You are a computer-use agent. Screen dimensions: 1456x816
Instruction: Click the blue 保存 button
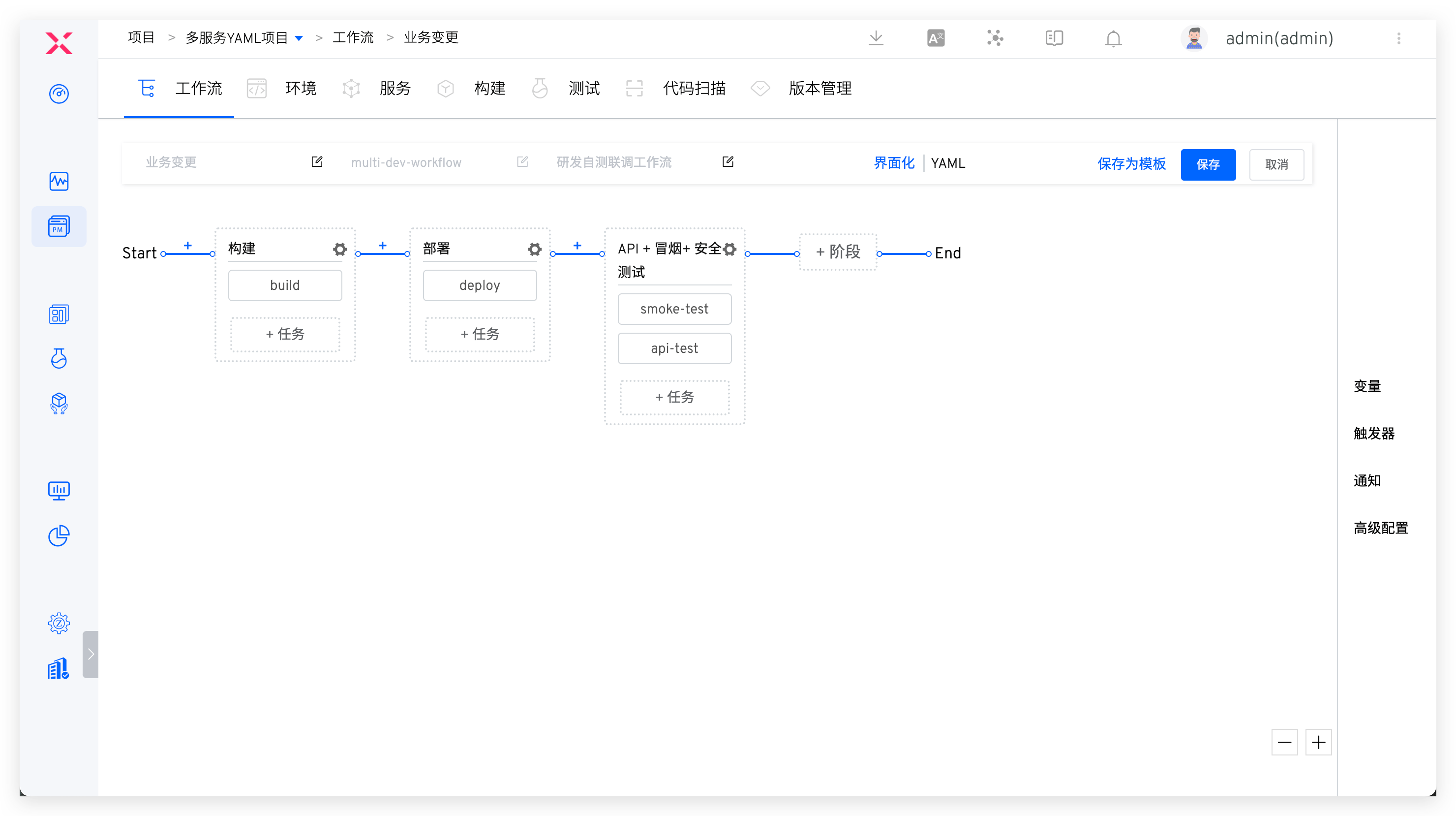pyautogui.click(x=1208, y=164)
